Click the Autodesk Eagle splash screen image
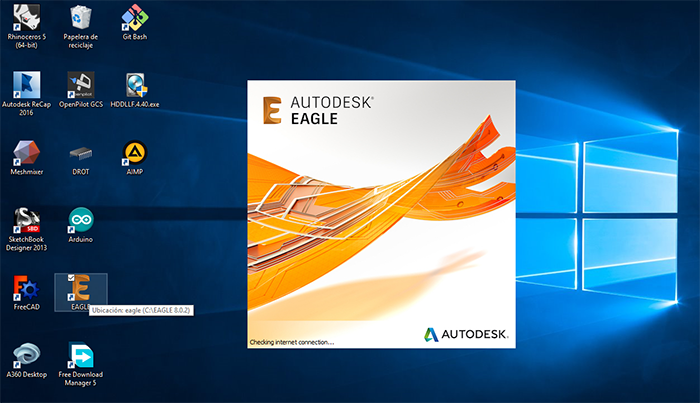Image resolution: width=700 pixels, height=403 pixels. coord(382,214)
